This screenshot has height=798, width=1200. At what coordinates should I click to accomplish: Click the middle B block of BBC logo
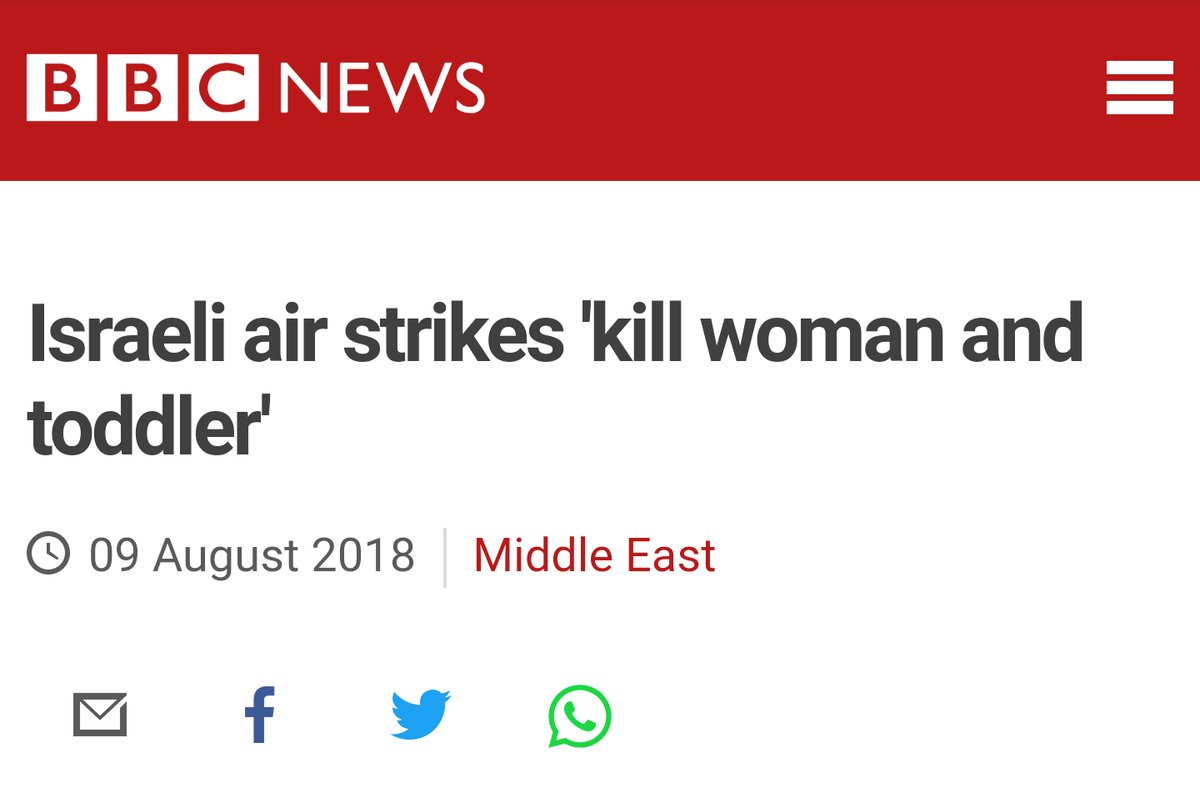click(x=142, y=88)
